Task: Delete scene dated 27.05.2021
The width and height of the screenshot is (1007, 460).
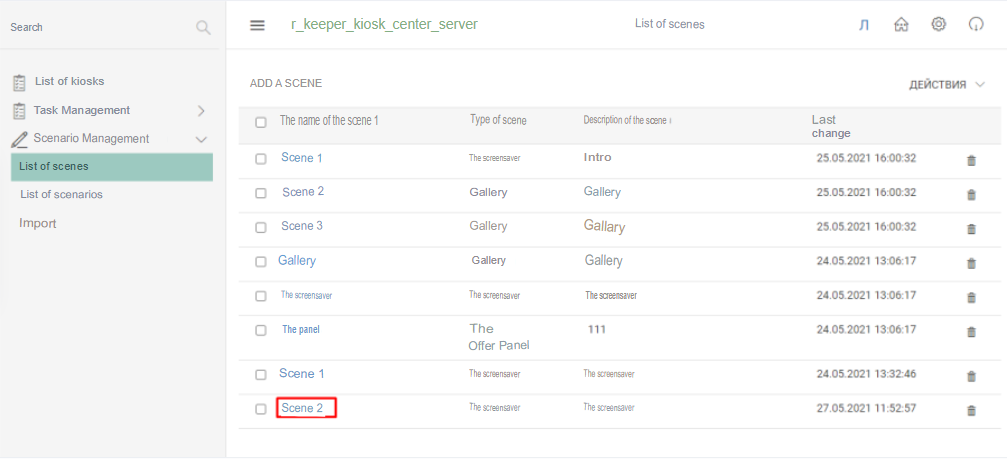Action: point(971,410)
